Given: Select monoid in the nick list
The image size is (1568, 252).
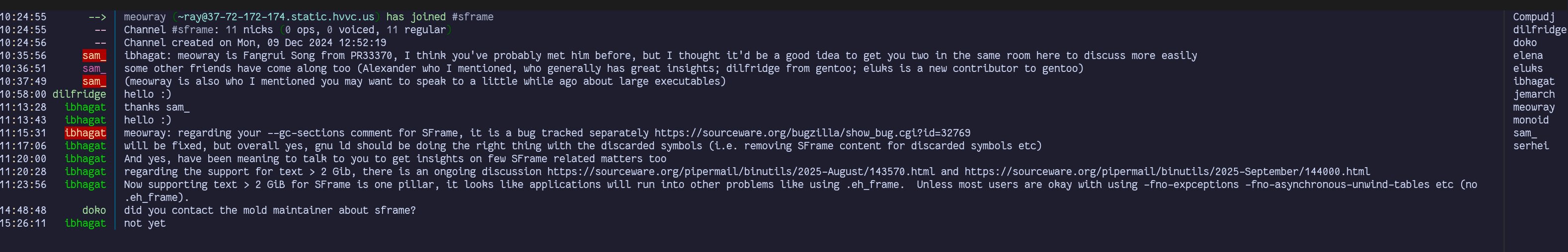Looking at the screenshot, I should click(1531, 120).
